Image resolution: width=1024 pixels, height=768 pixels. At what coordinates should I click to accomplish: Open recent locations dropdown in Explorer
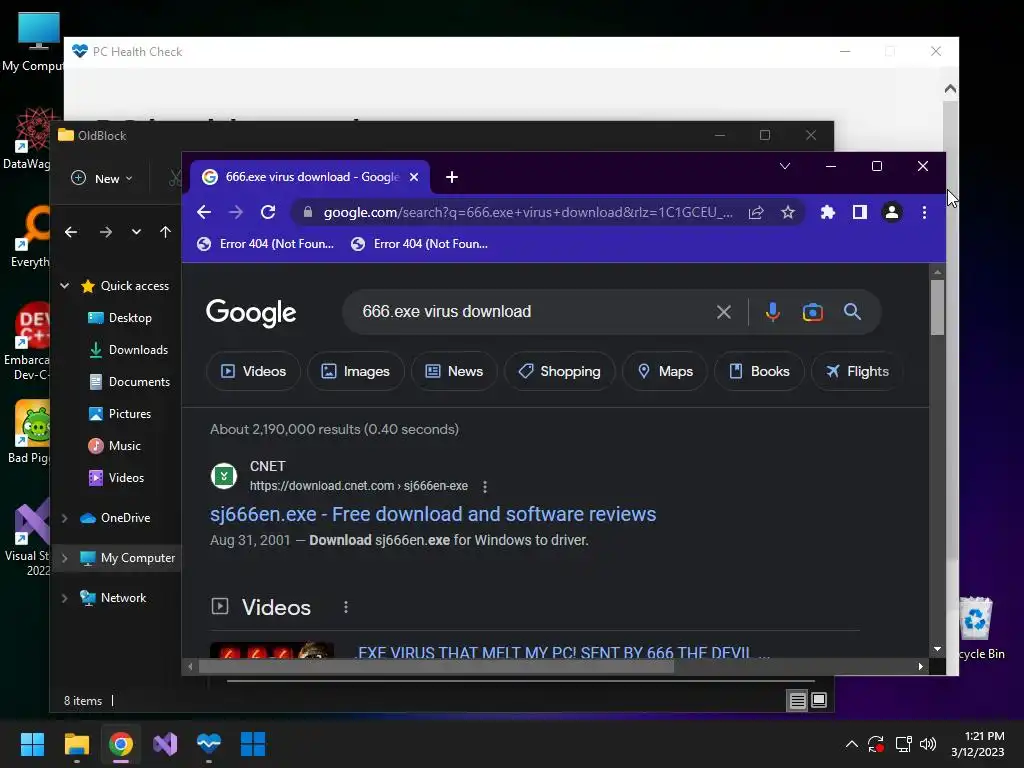136,232
